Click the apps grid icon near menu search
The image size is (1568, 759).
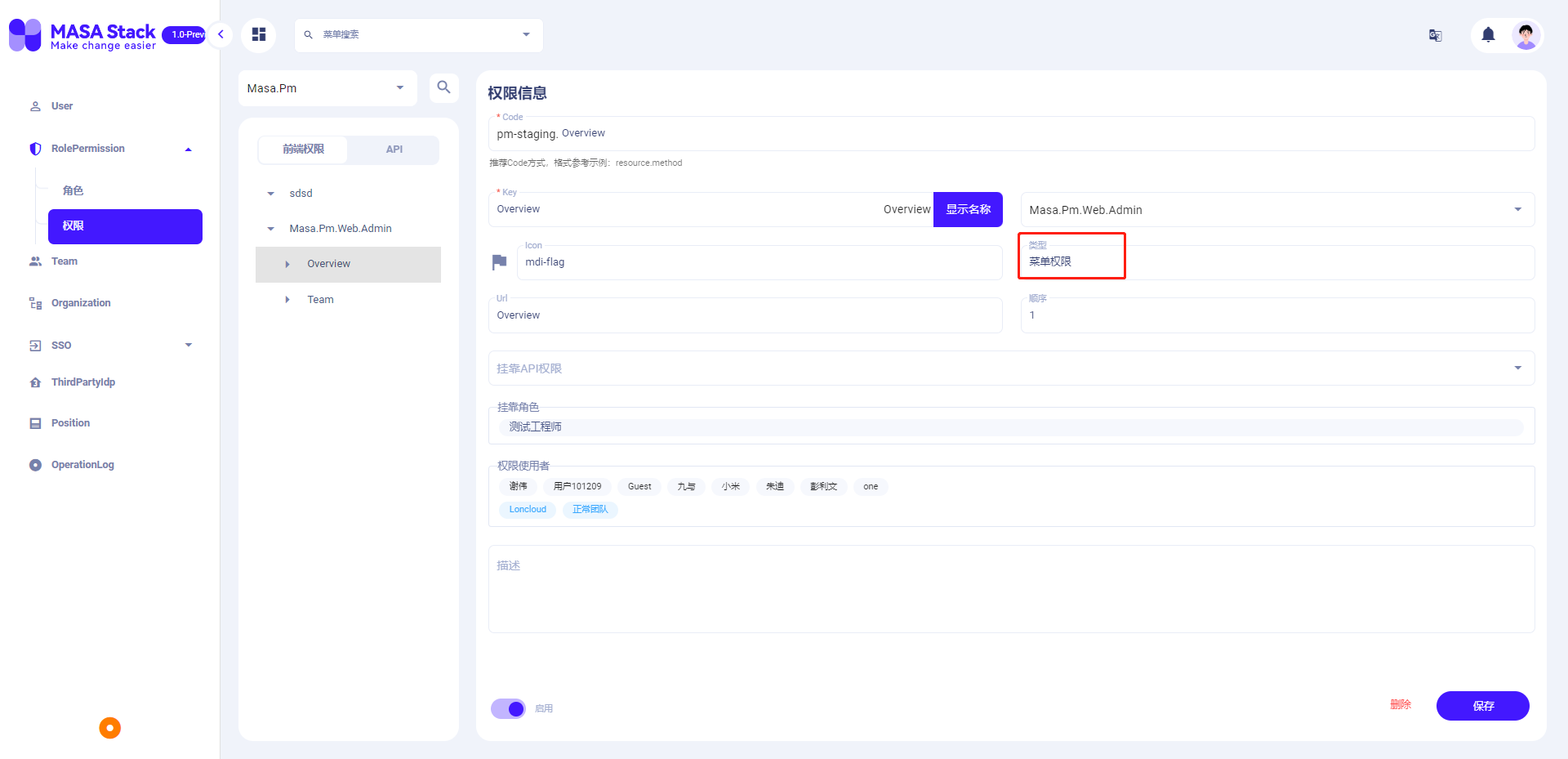[259, 34]
